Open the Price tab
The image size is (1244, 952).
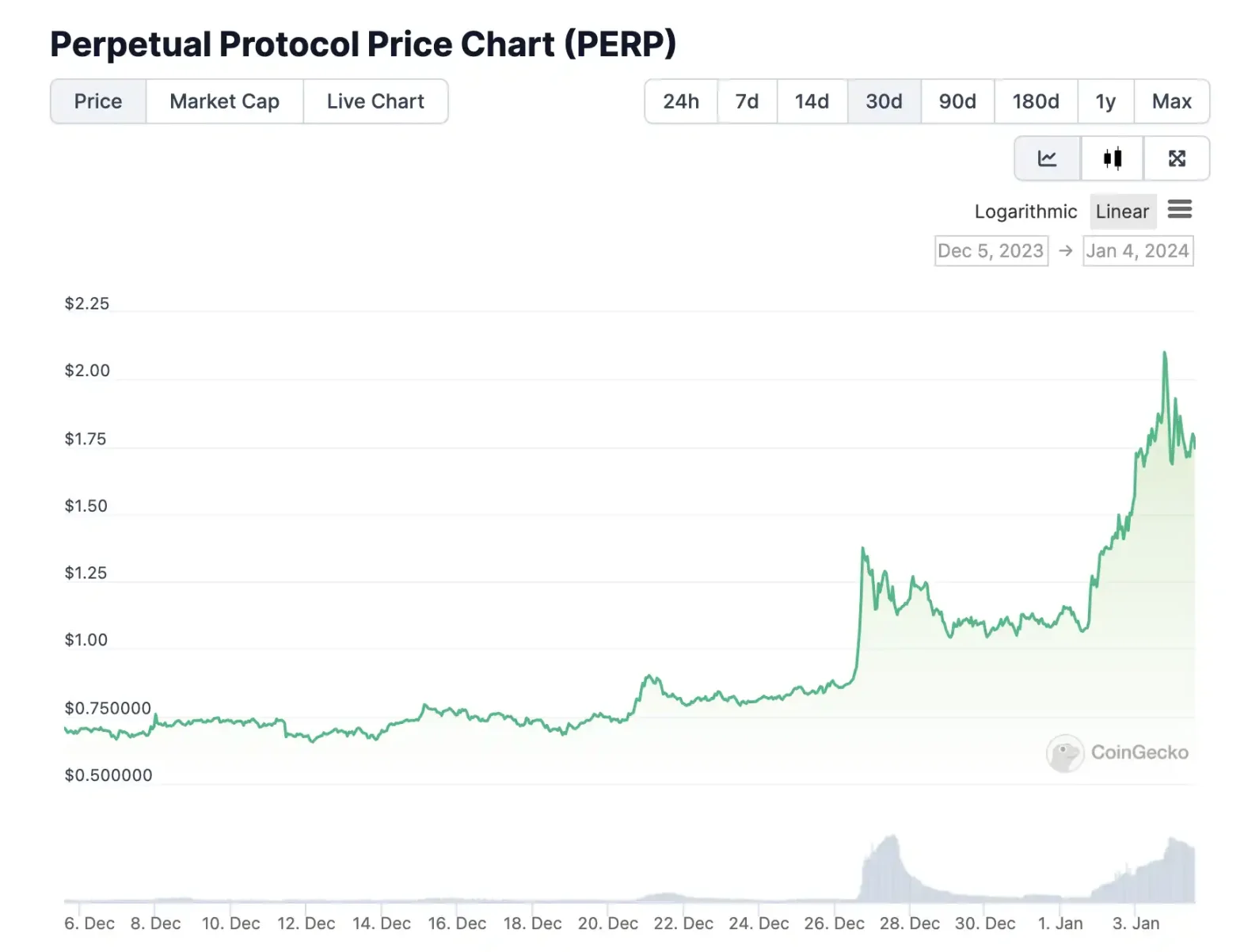[x=98, y=101]
